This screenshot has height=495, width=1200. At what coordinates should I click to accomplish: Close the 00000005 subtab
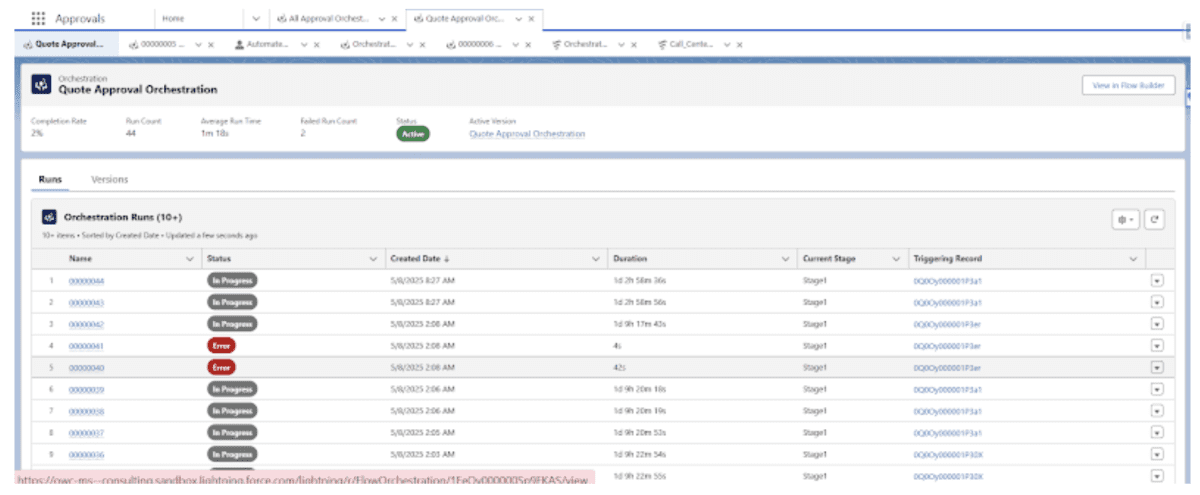pyautogui.click(x=212, y=44)
